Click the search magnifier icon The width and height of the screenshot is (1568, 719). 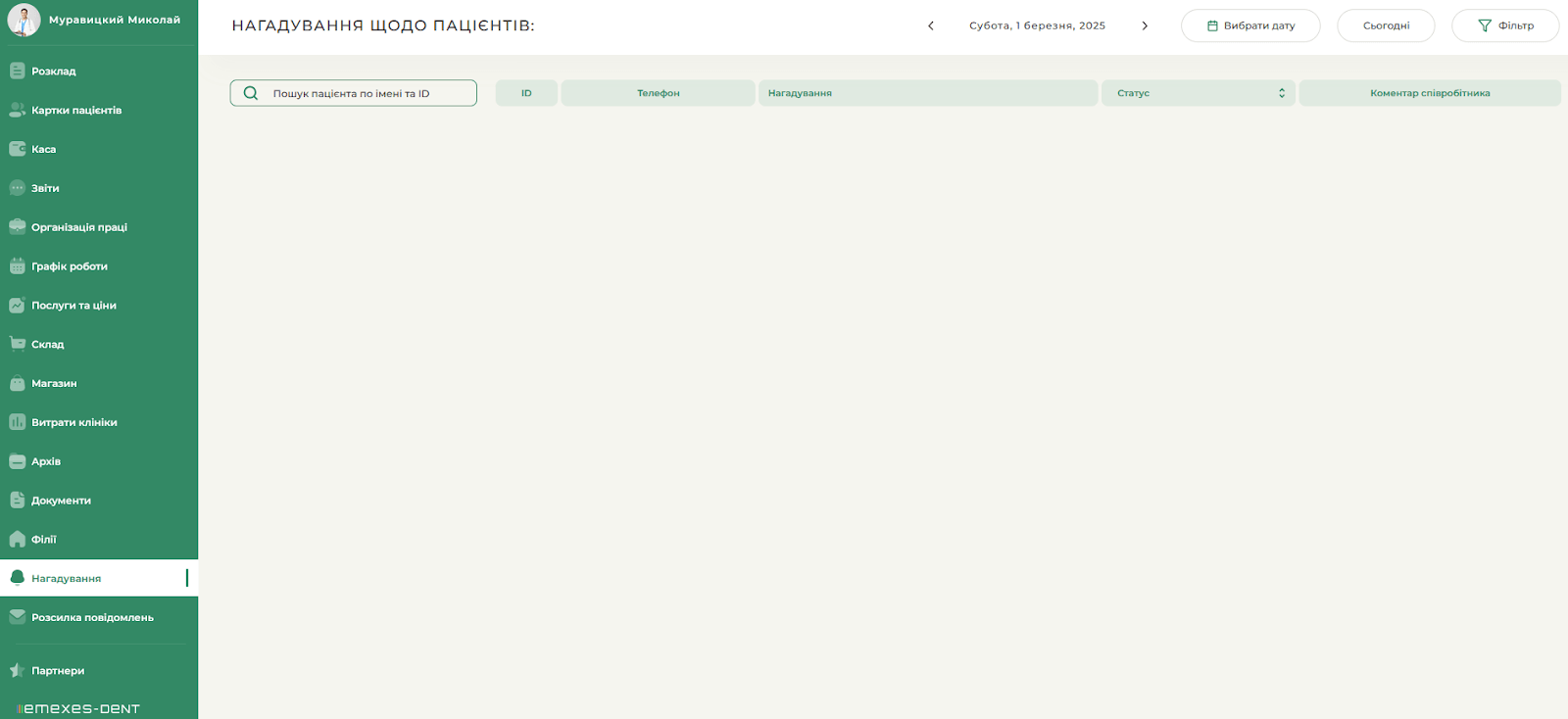(251, 93)
